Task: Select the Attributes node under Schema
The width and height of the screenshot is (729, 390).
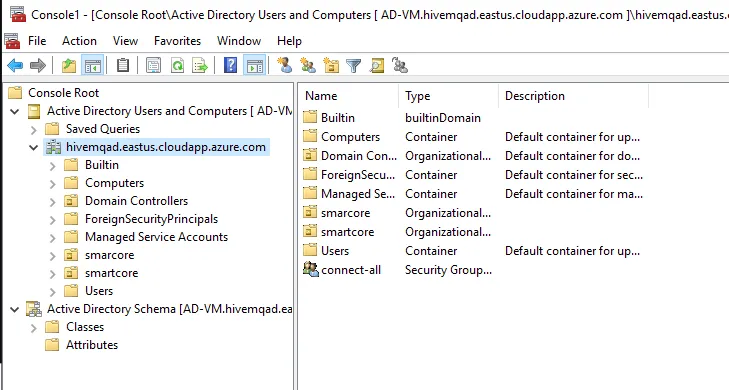Action: click(92, 345)
